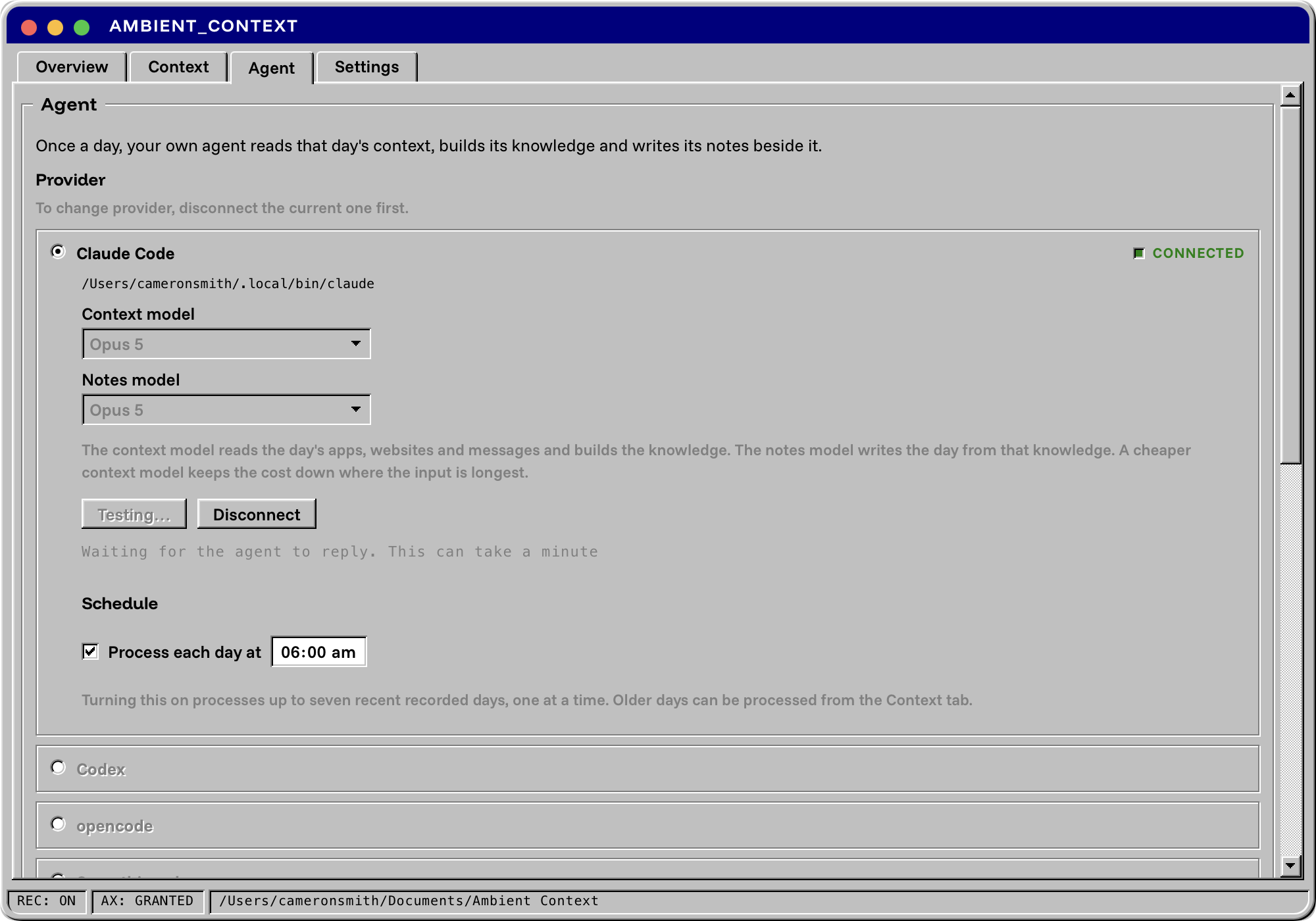Click the opencode provider label
The width and height of the screenshot is (1316, 921).
click(114, 826)
